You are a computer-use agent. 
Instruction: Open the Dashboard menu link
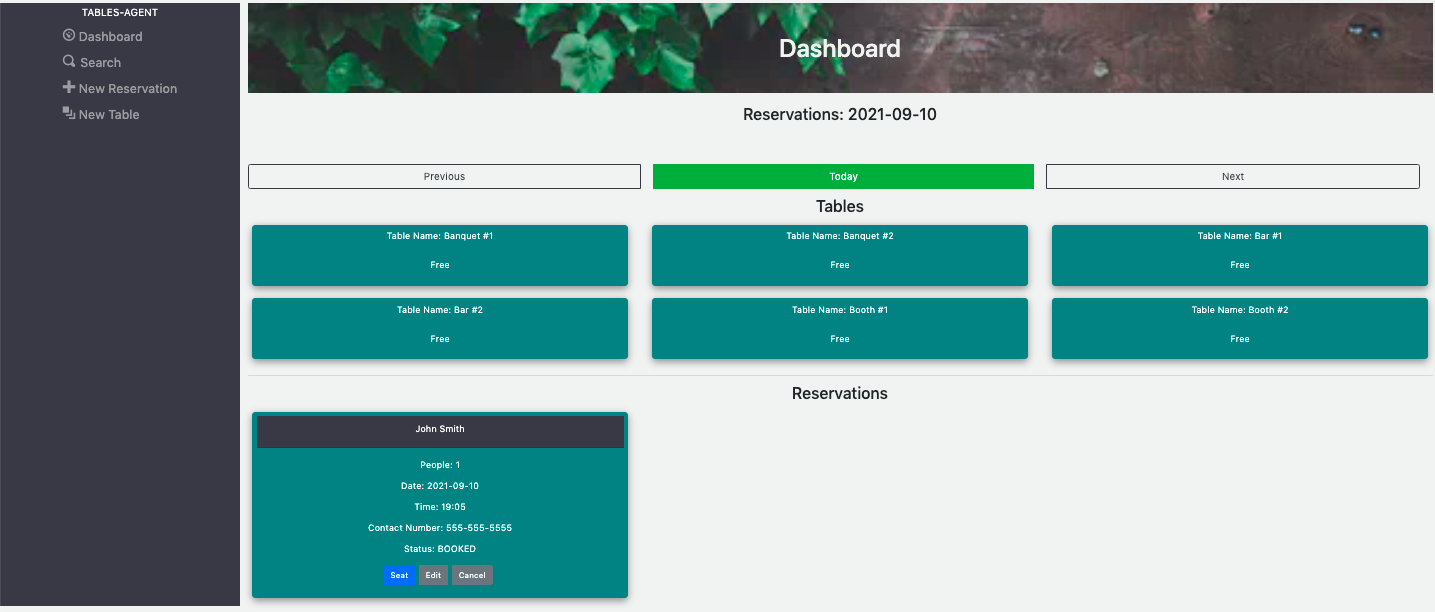(102, 36)
